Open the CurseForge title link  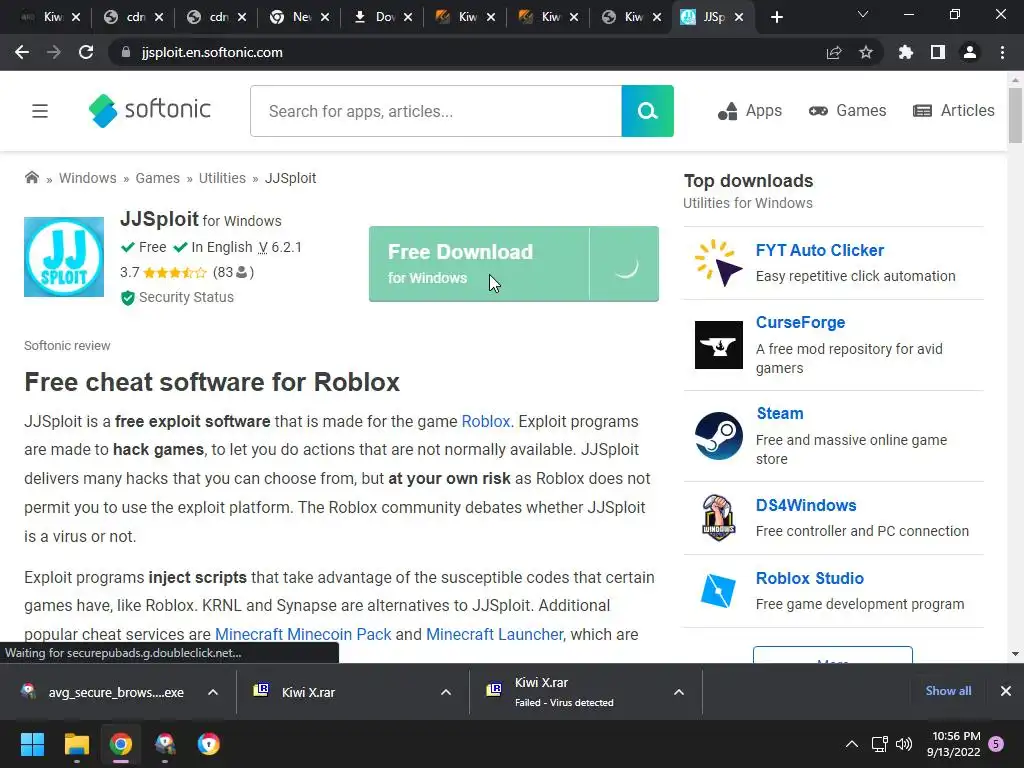pos(800,323)
